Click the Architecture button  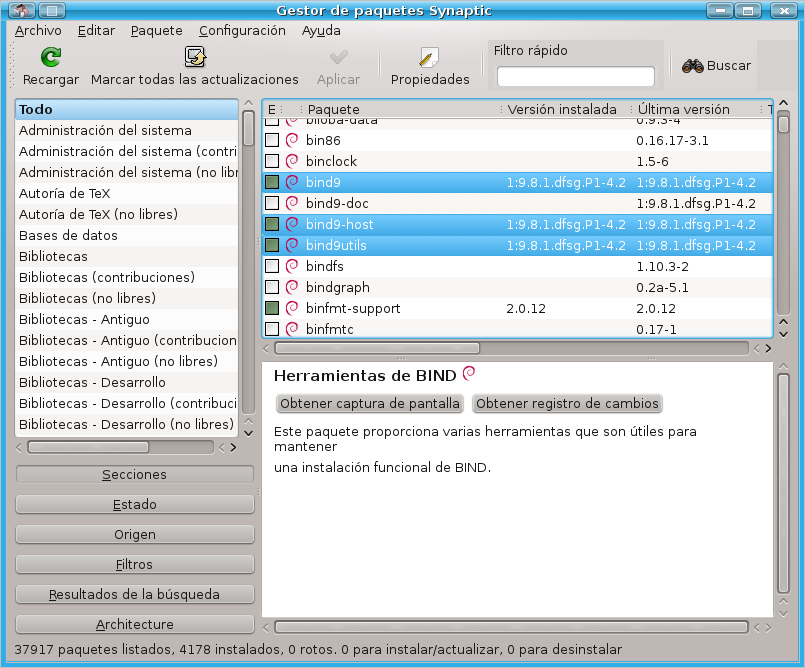click(135, 624)
